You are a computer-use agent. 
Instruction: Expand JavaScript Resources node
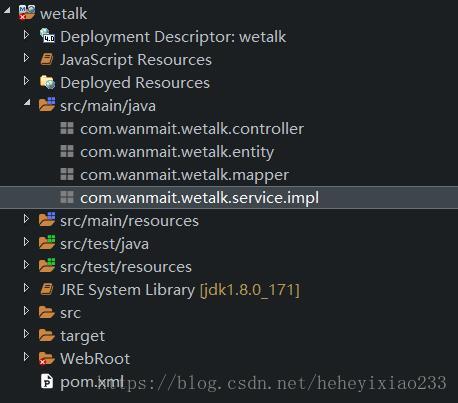(26, 57)
